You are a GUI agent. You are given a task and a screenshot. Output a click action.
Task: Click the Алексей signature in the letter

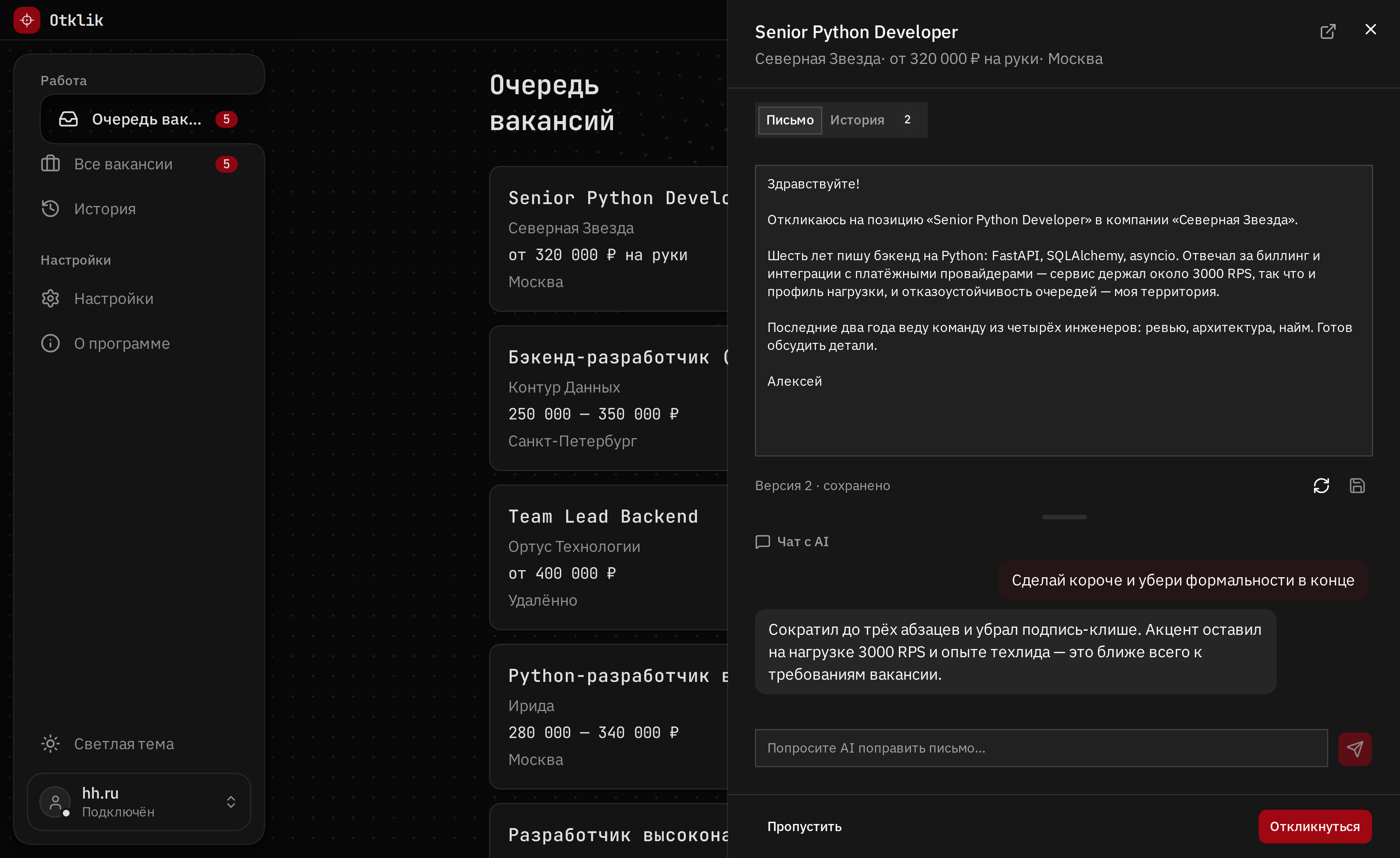[794, 381]
